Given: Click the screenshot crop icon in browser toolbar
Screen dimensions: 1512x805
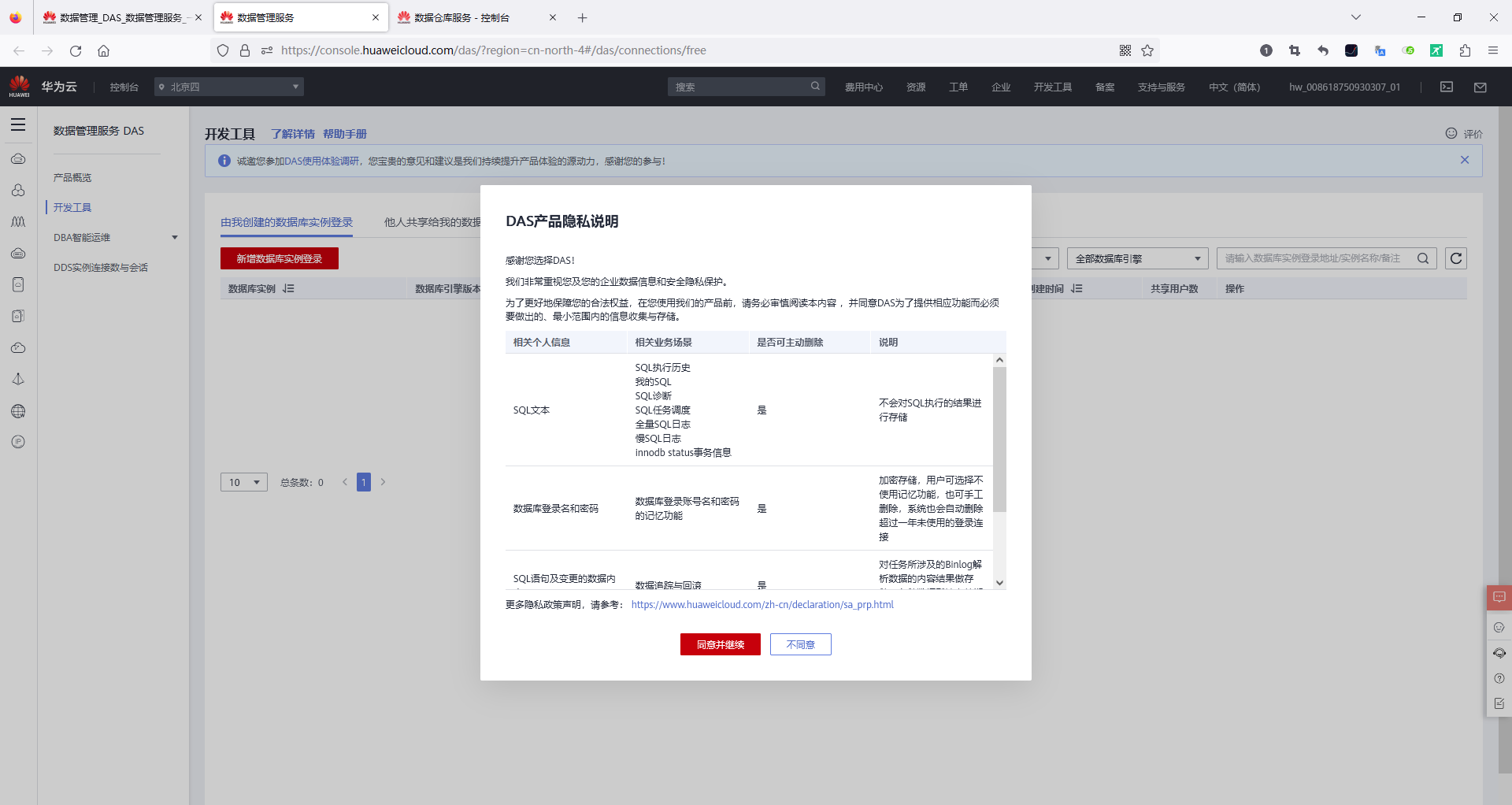Looking at the screenshot, I should tap(1294, 50).
